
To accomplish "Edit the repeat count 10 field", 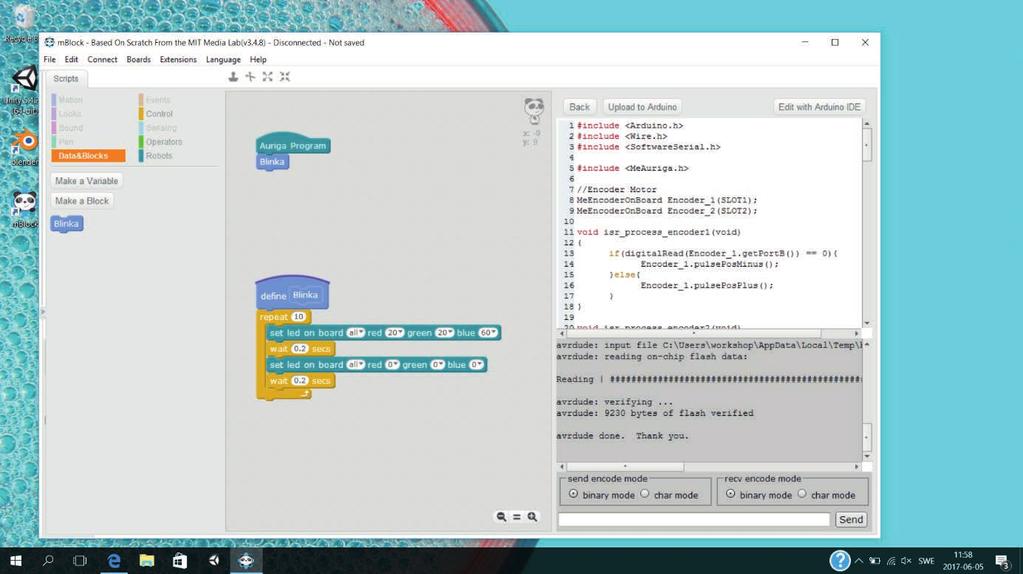I will pos(298,316).
